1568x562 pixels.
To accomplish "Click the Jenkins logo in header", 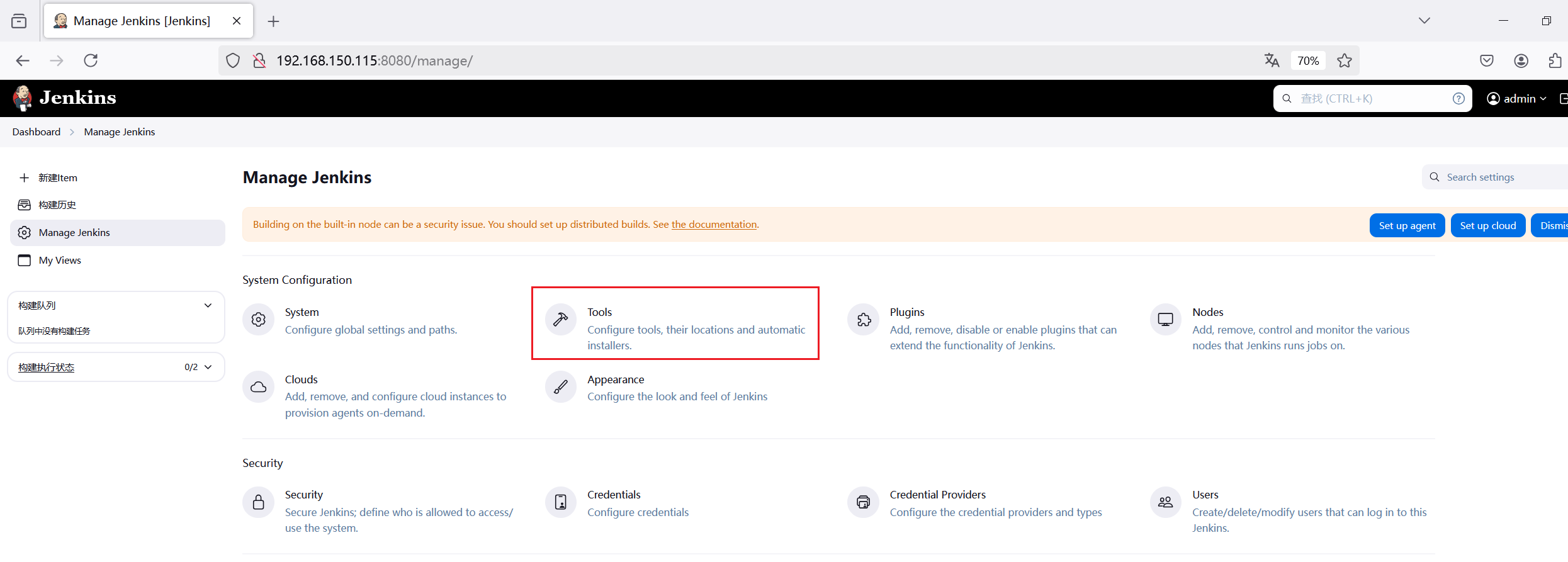I will click(x=65, y=98).
